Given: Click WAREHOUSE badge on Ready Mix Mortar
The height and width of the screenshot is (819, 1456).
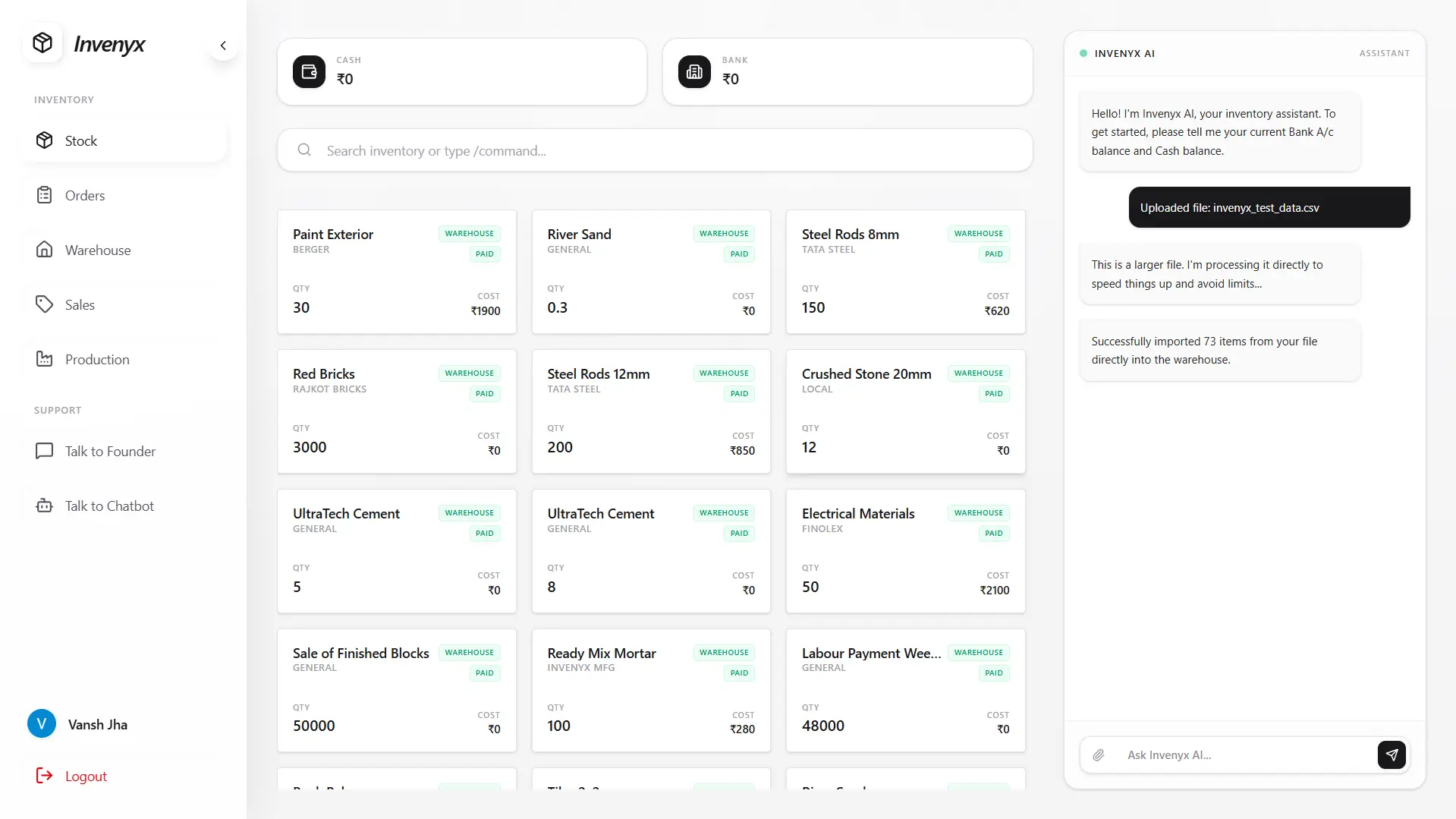Looking at the screenshot, I should click(724, 653).
